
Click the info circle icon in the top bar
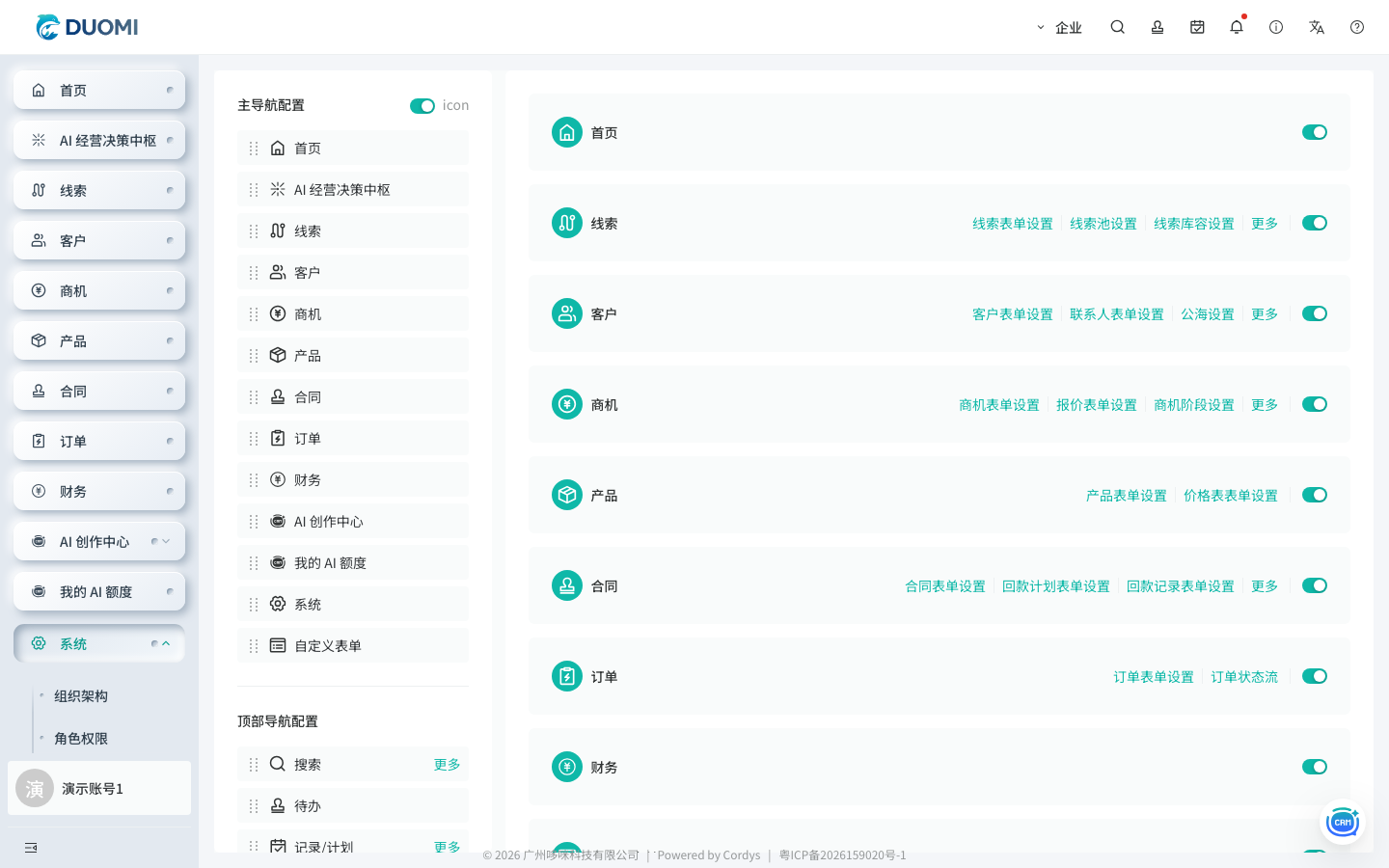[x=1276, y=27]
